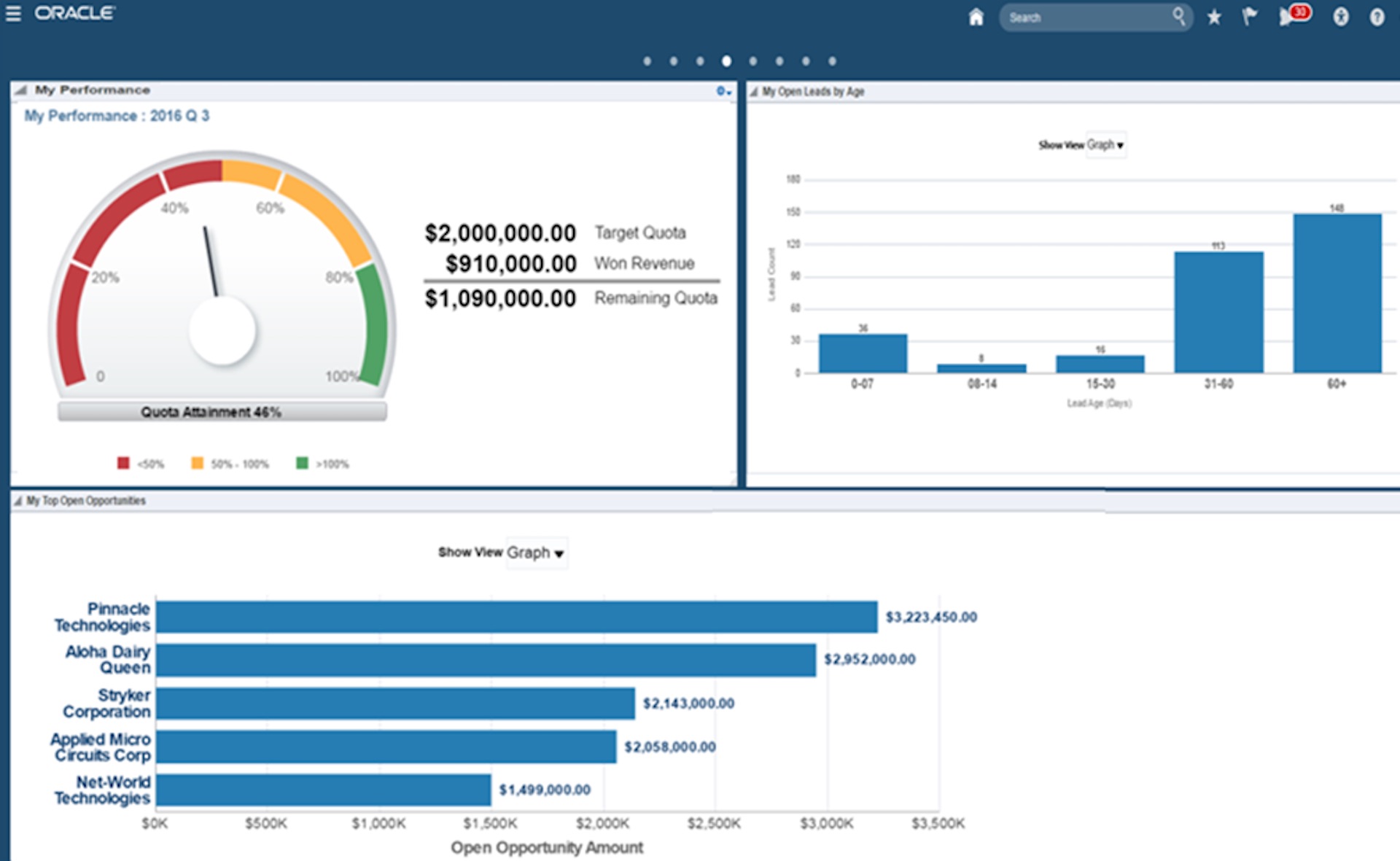
Task: Click the Applied Micro Circuits Corp bar
Action: pyautogui.click(x=386, y=747)
